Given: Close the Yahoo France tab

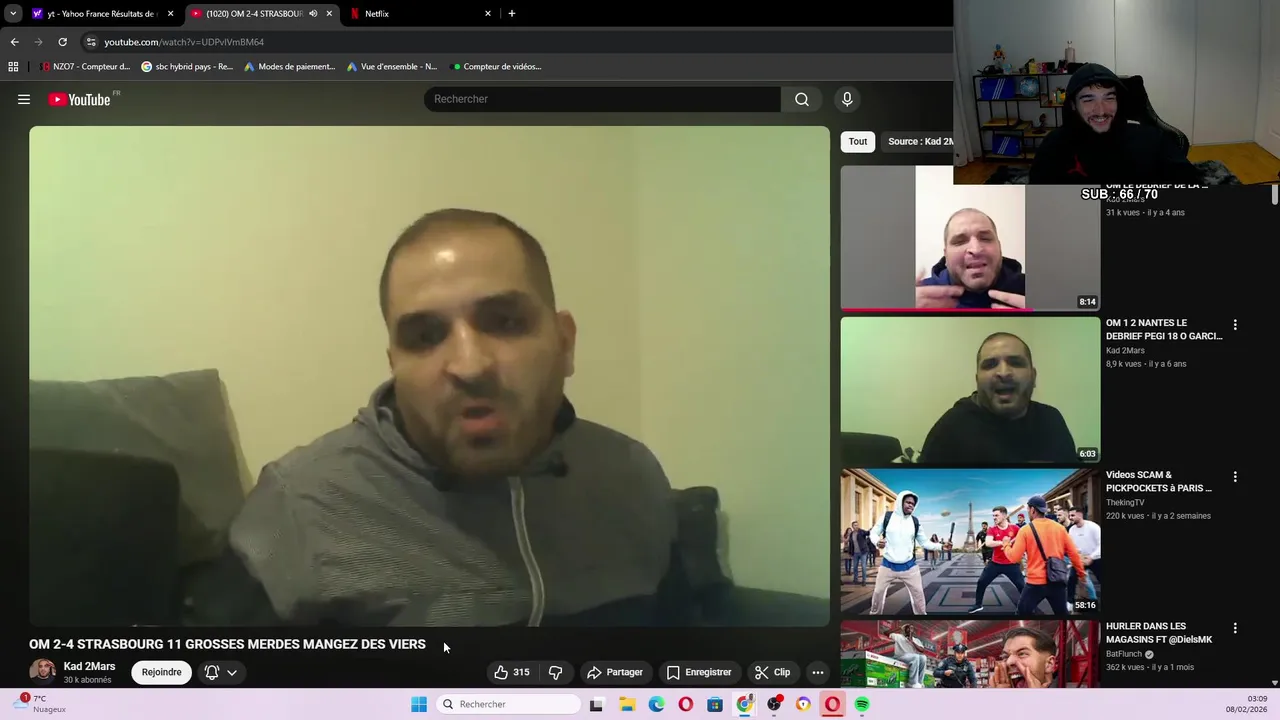Looking at the screenshot, I should pyautogui.click(x=170, y=14).
